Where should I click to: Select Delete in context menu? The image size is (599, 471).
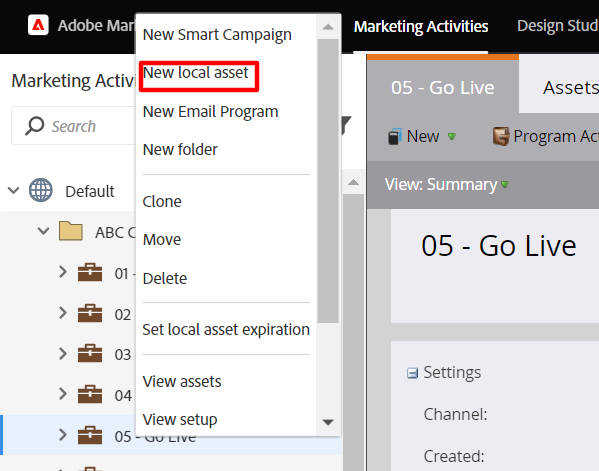coord(165,278)
